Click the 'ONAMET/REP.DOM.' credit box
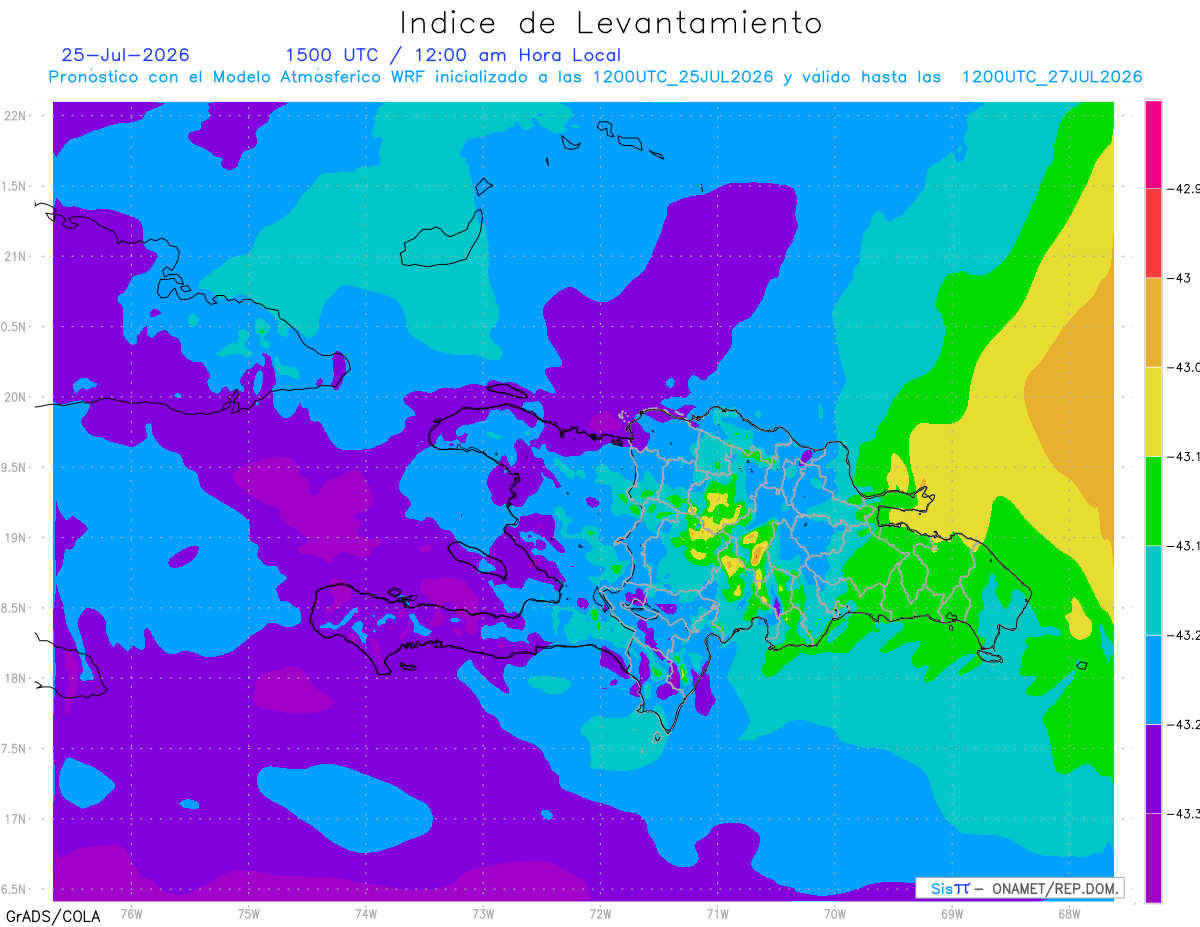 point(1019,888)
